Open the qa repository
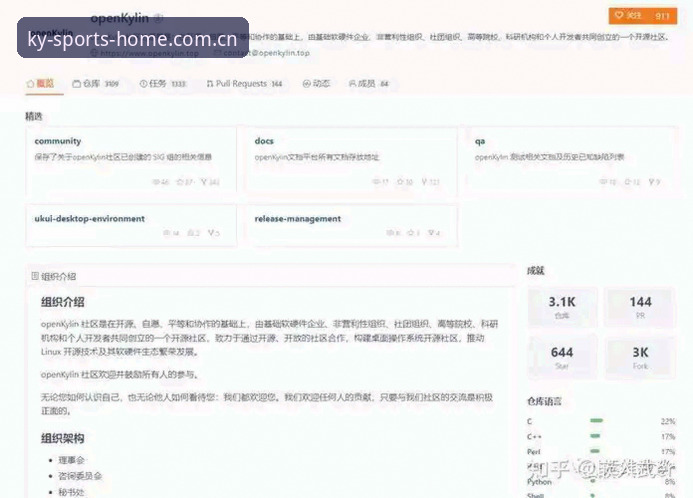Viewport: 693px width, 498px height. pos(480,141)
